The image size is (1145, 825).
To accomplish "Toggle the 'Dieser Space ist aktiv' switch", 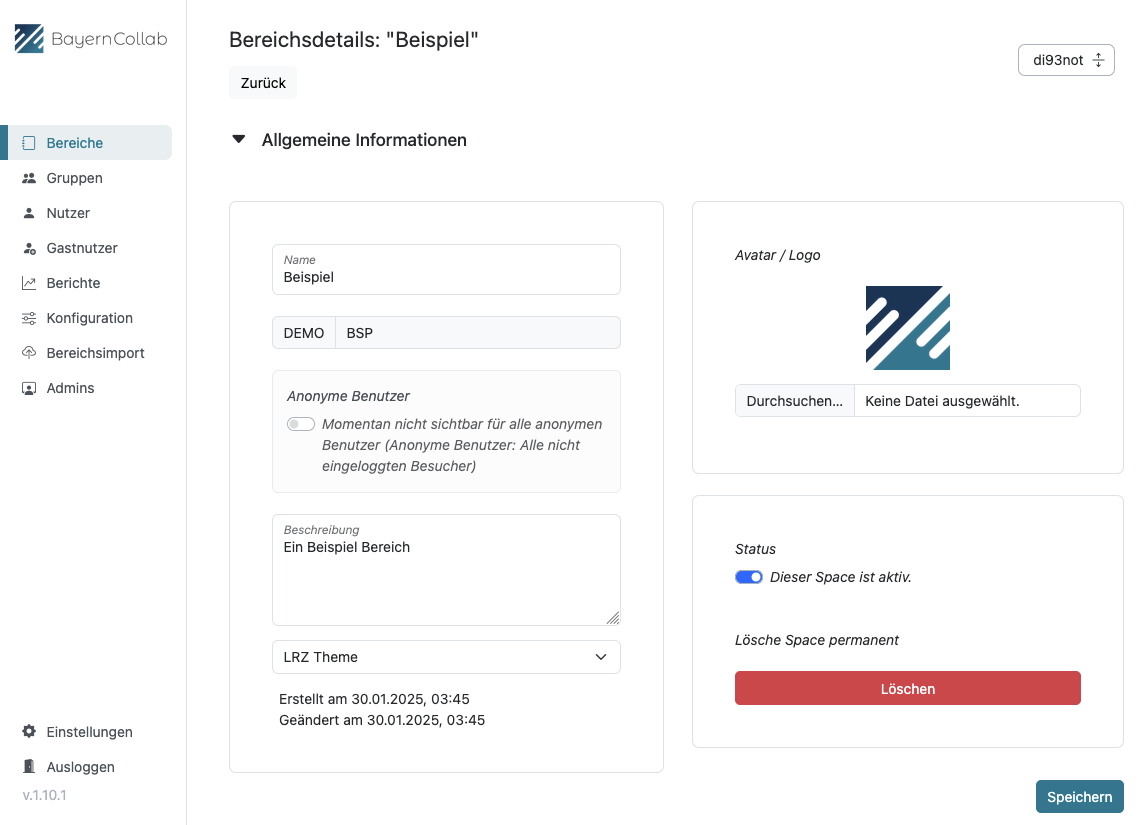I will [x=749, y=577].
